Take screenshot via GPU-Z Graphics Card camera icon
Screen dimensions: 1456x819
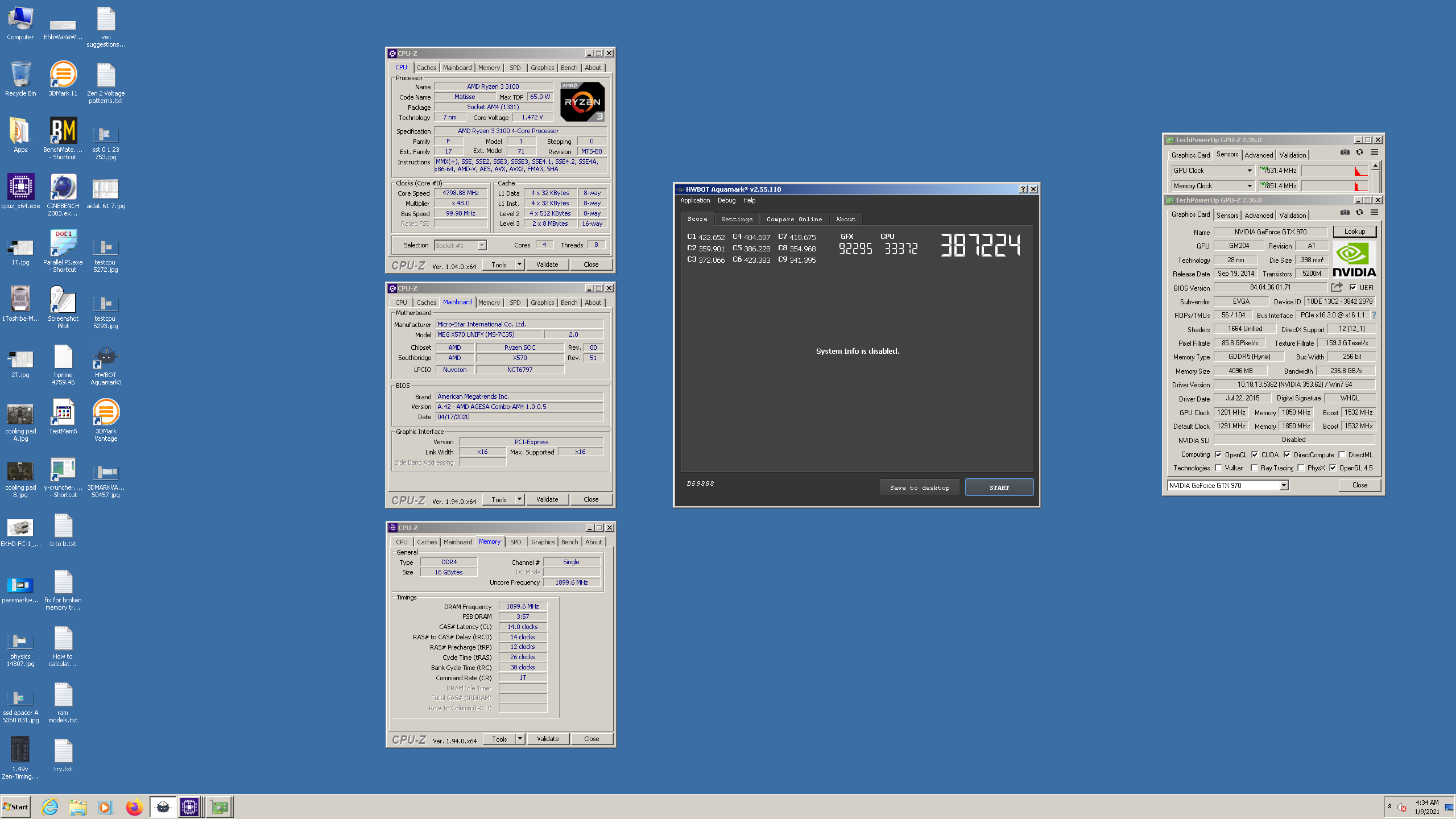(x=1345, y=212)
